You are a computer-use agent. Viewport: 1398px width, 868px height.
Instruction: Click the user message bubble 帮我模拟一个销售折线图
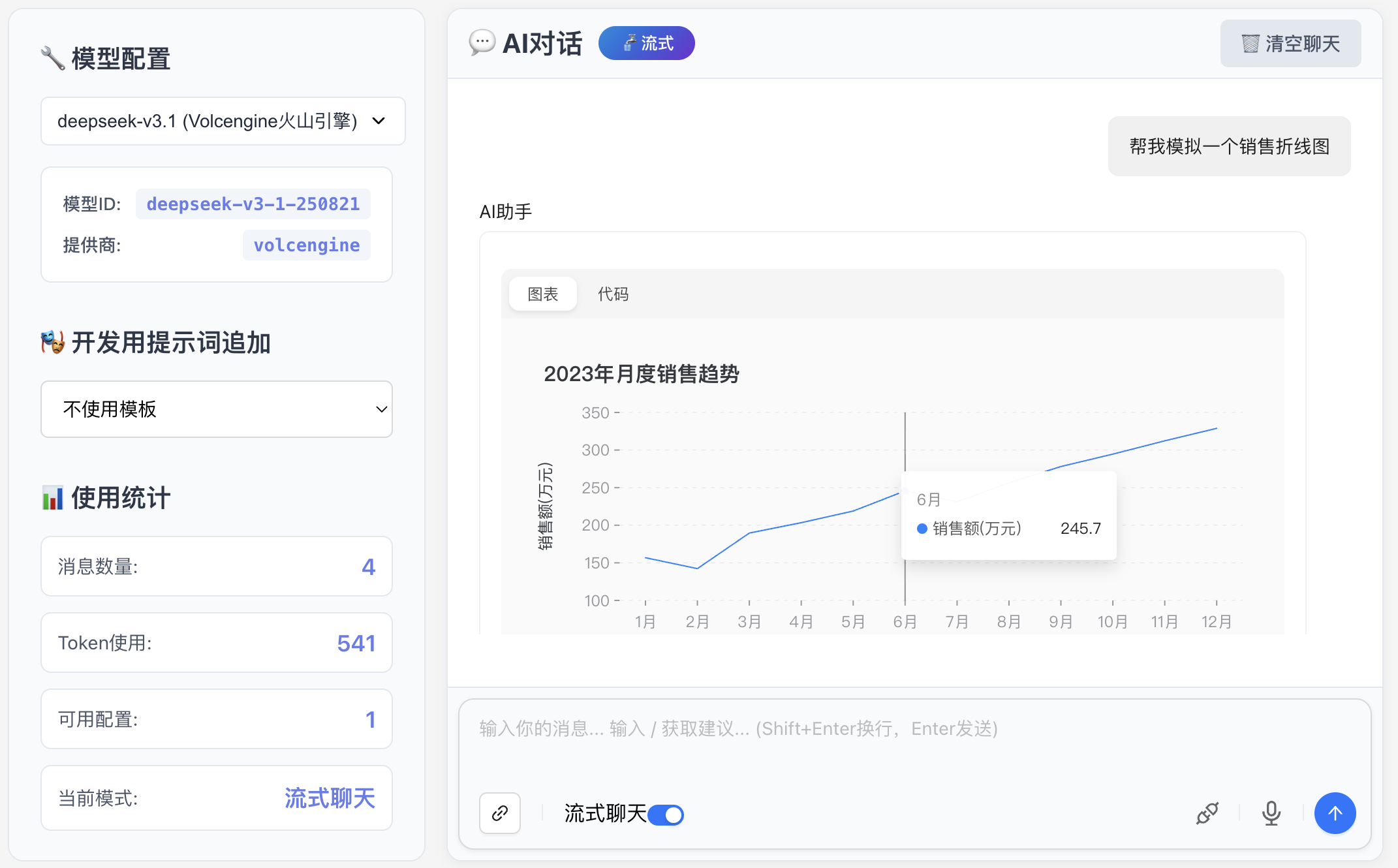(x=1229, y=146)
